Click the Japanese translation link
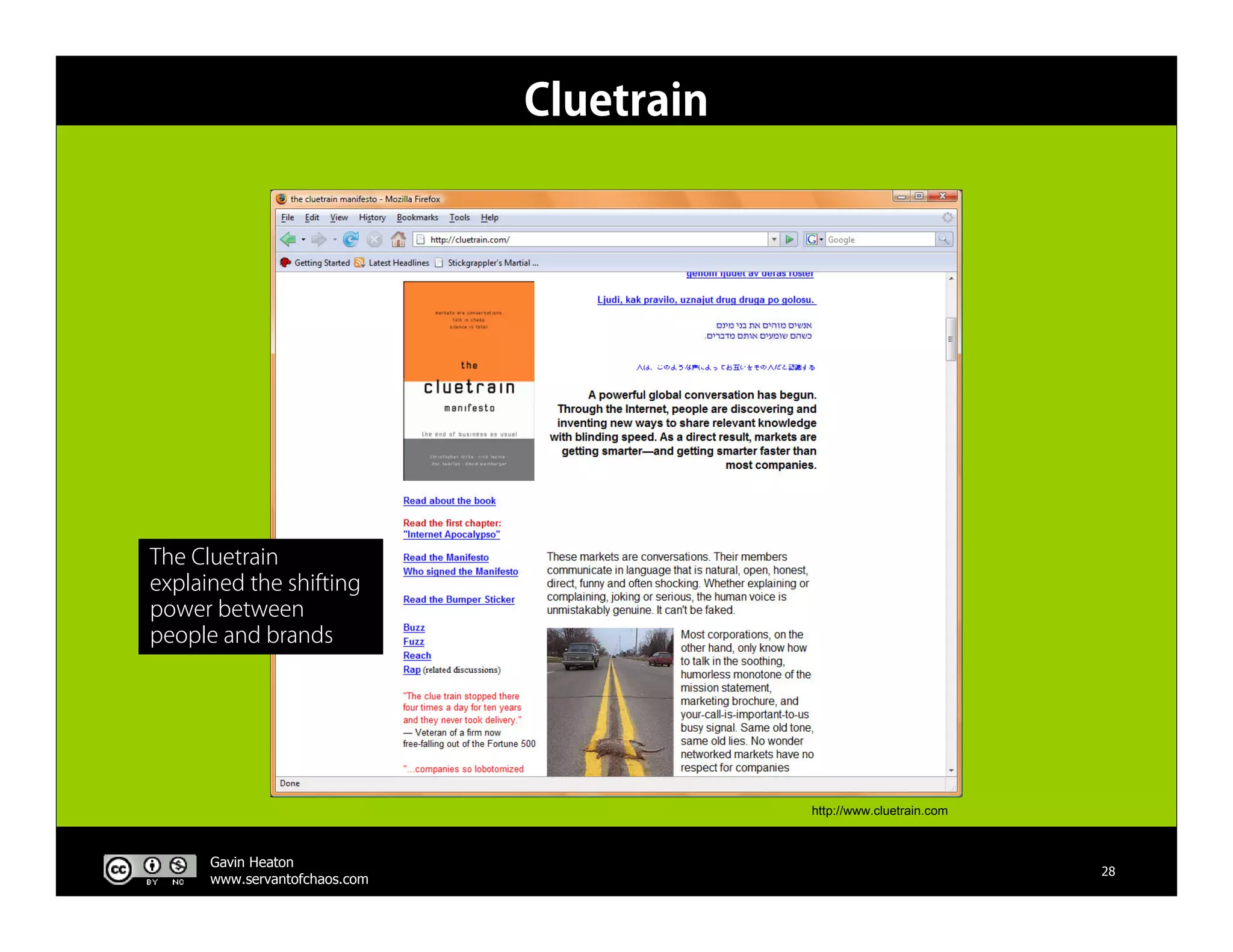 725,367
